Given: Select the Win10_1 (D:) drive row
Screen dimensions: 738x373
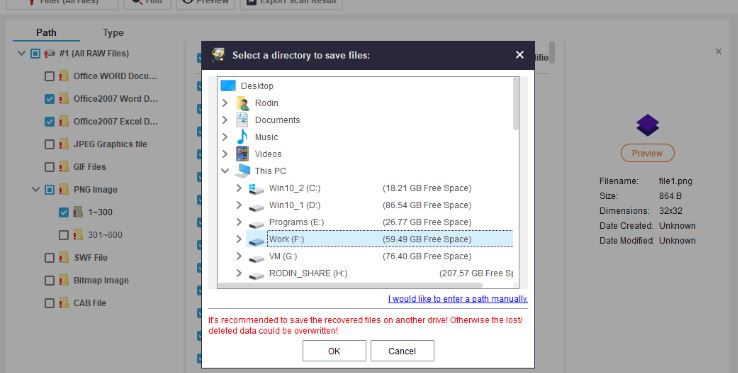Looking at the screenshot, I should (x=365, y=205).
